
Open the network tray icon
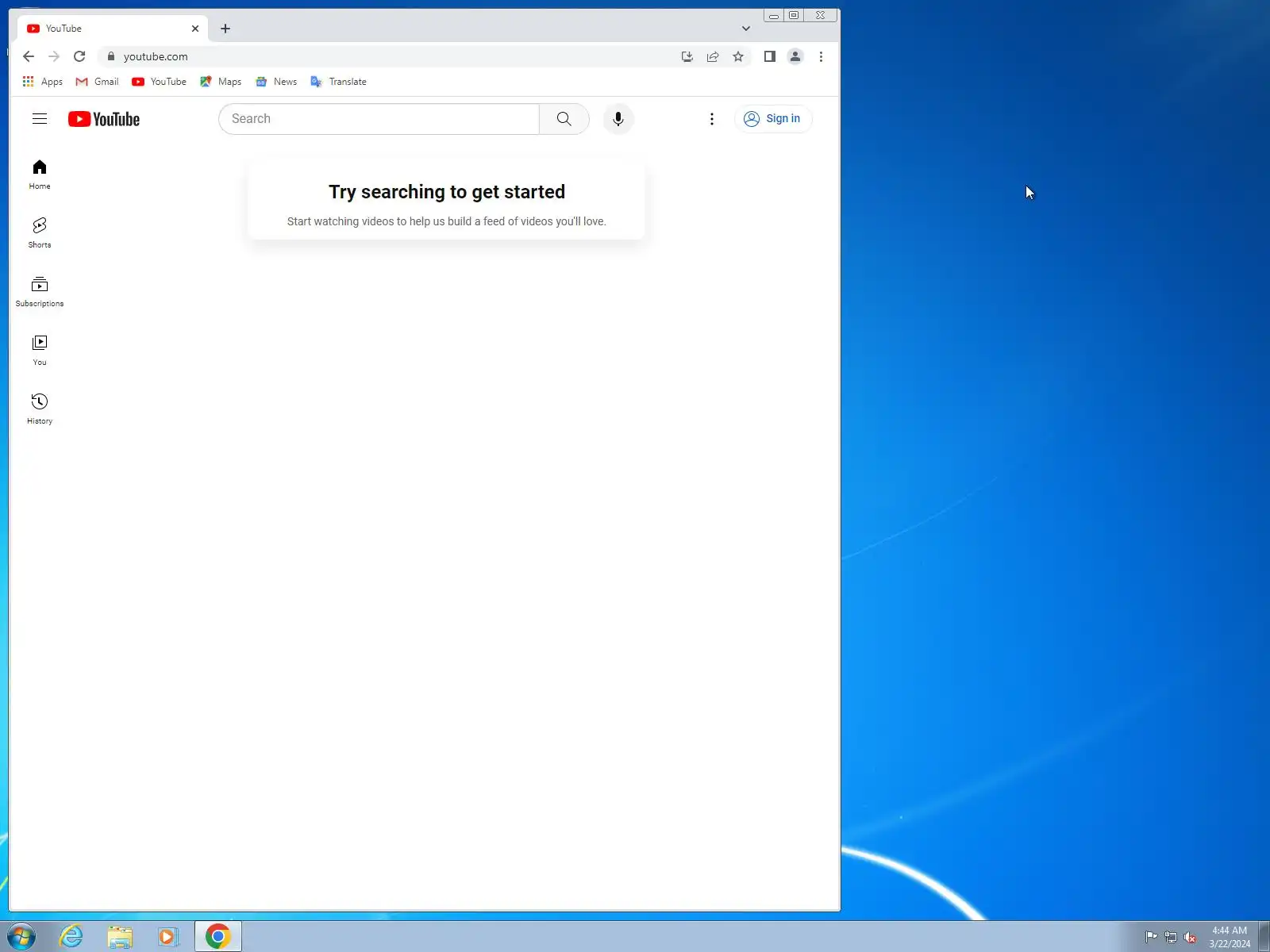click(1171, 937)
